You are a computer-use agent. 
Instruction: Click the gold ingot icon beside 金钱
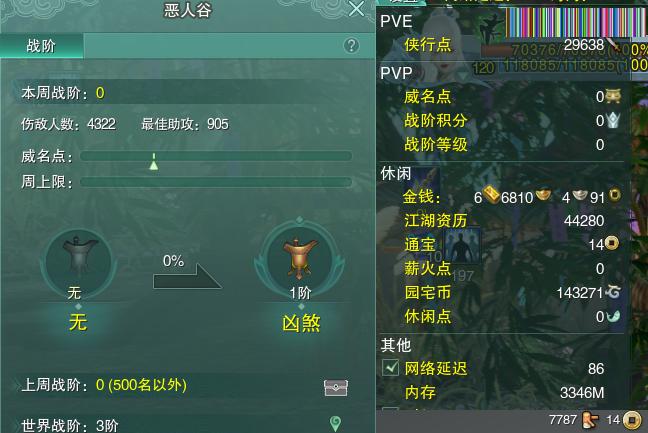tap(491, 195)
